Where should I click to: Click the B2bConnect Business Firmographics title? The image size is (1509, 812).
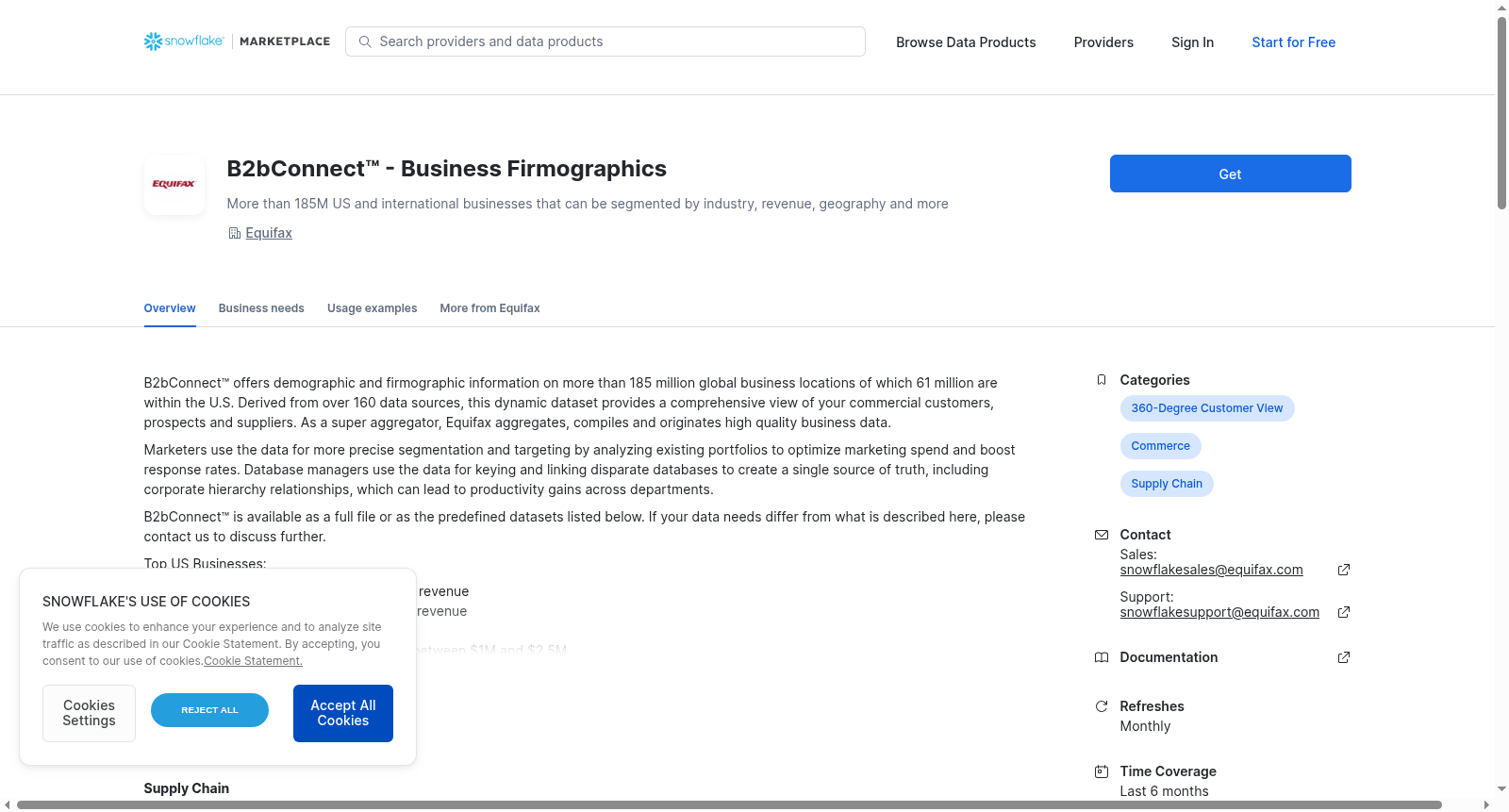(x=446, y=169)
